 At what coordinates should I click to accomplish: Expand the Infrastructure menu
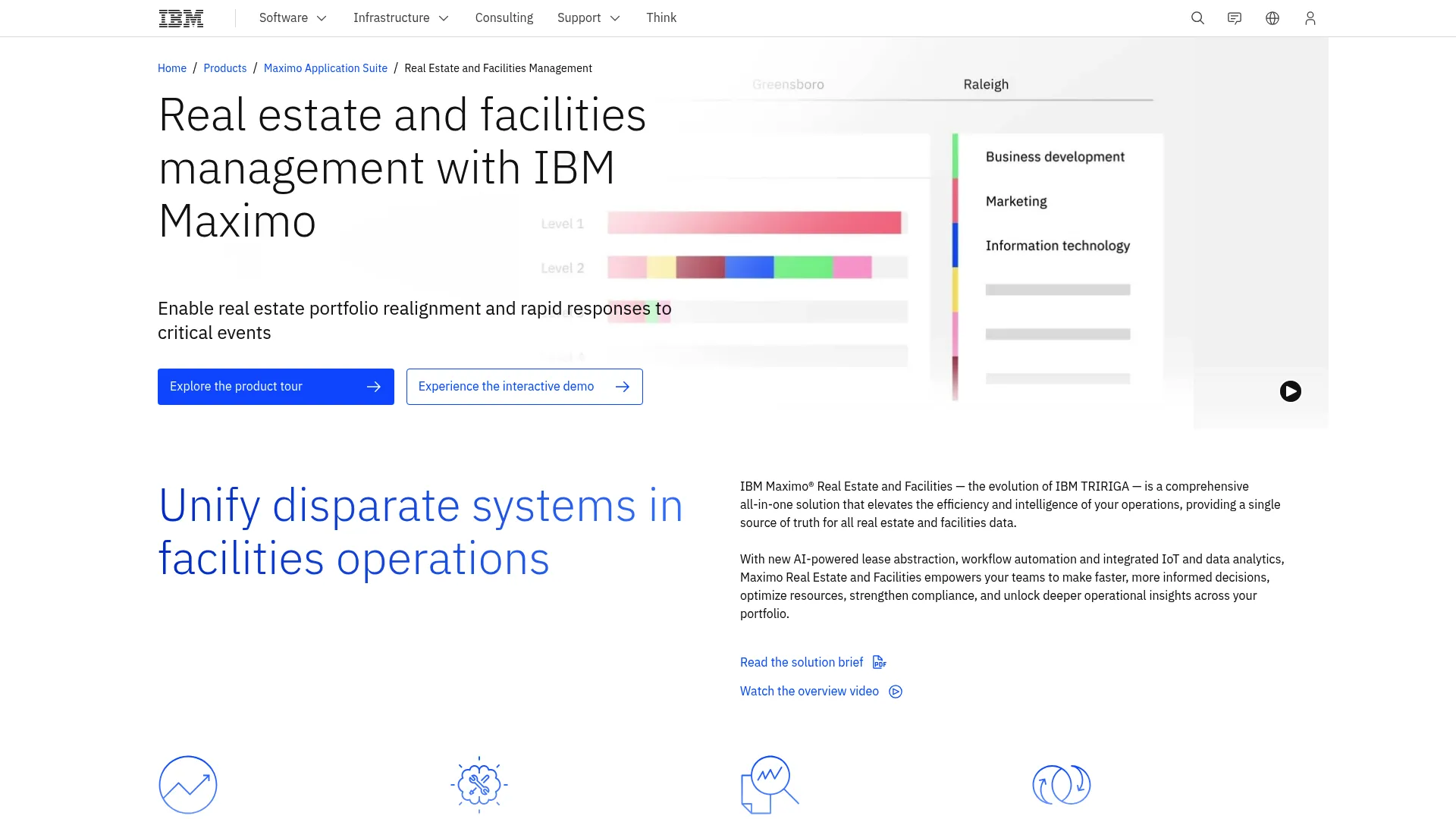401,18
